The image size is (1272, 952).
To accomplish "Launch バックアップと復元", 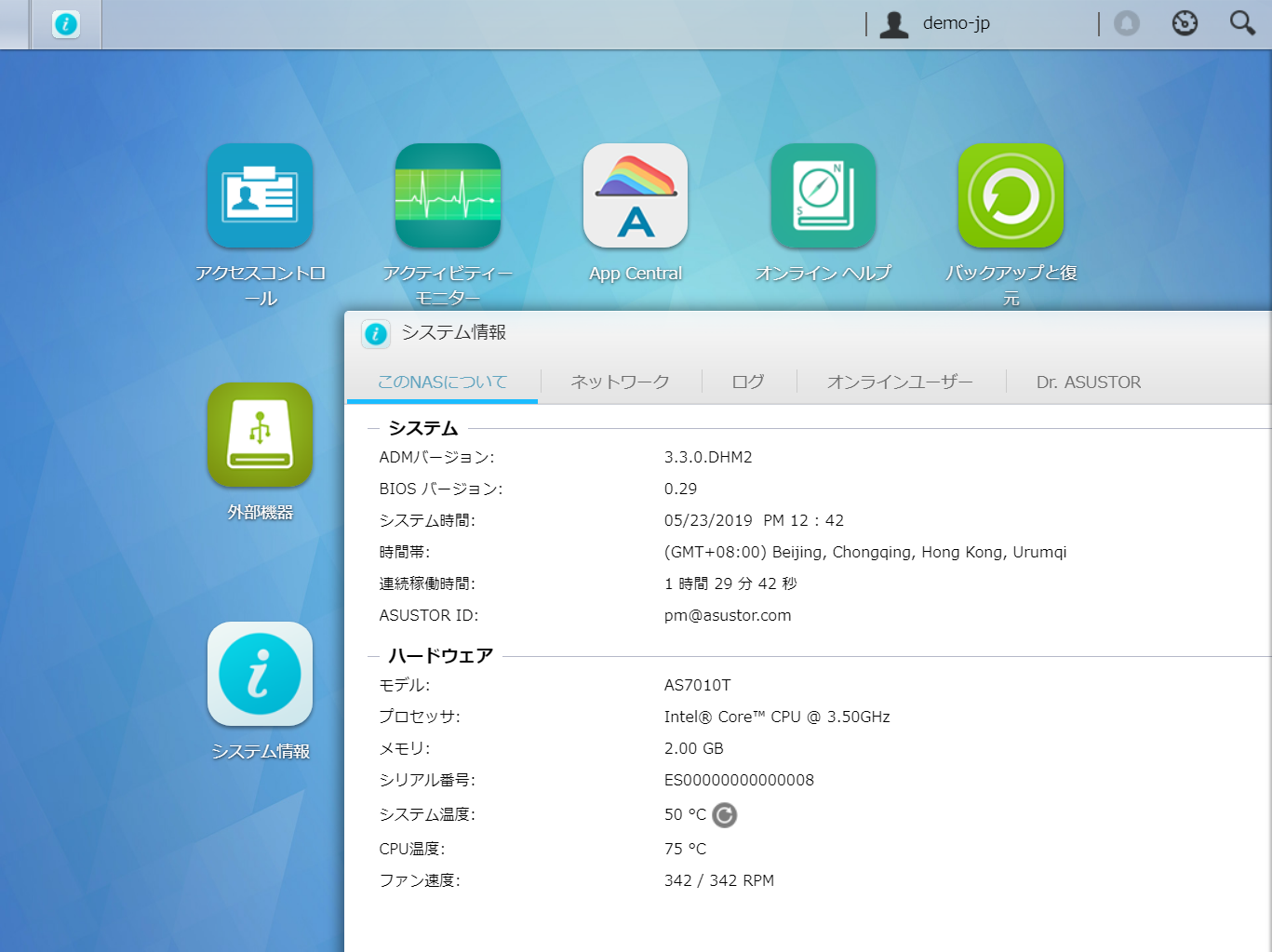I will click(1011, 195).
